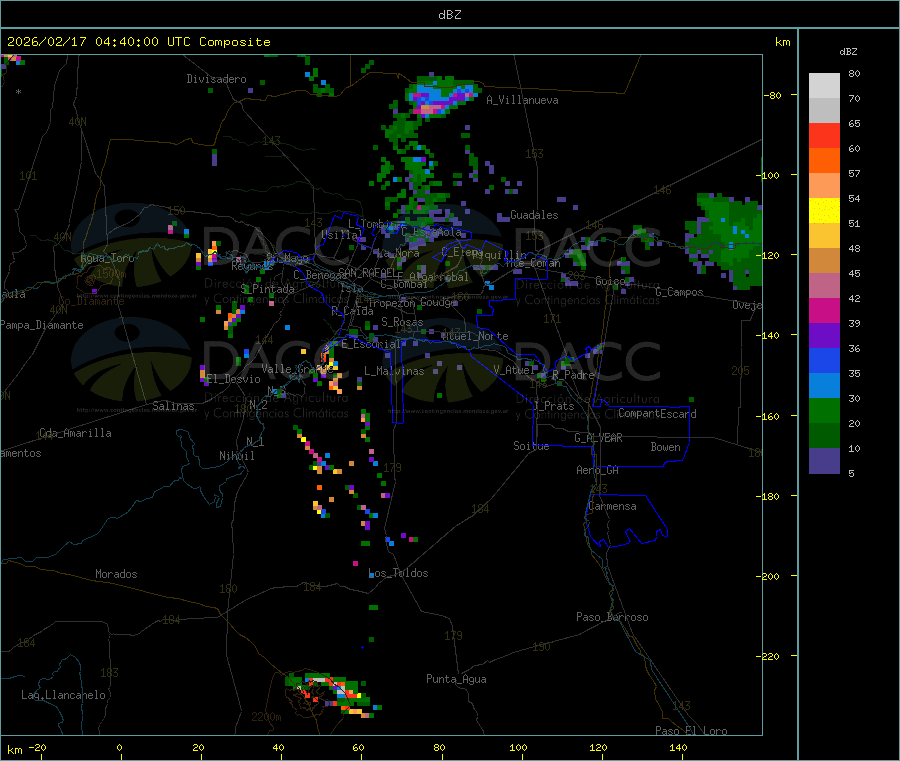The image size is (900, 761).
Task: Click the dBZ title at top
Action: point(449,15)
